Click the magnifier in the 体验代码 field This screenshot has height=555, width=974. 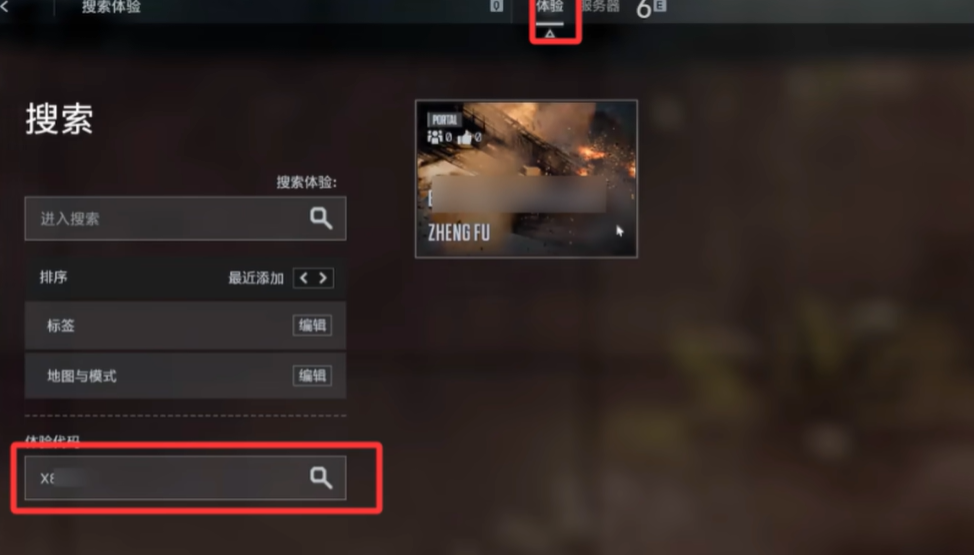[321, 477]
